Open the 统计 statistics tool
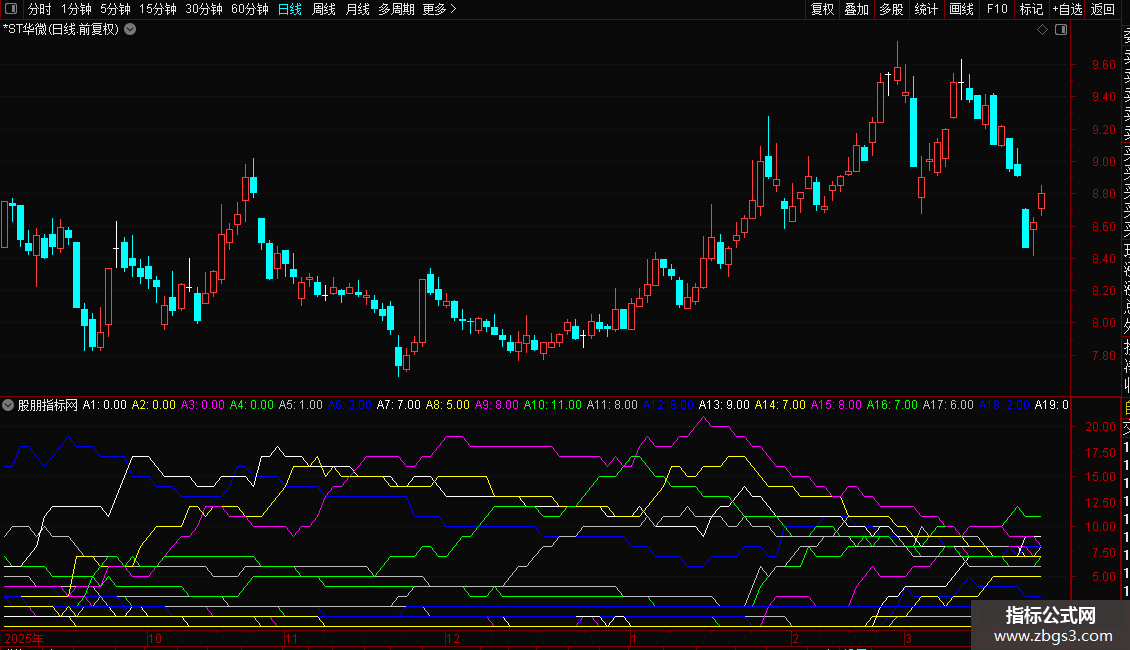 (926, 10)
